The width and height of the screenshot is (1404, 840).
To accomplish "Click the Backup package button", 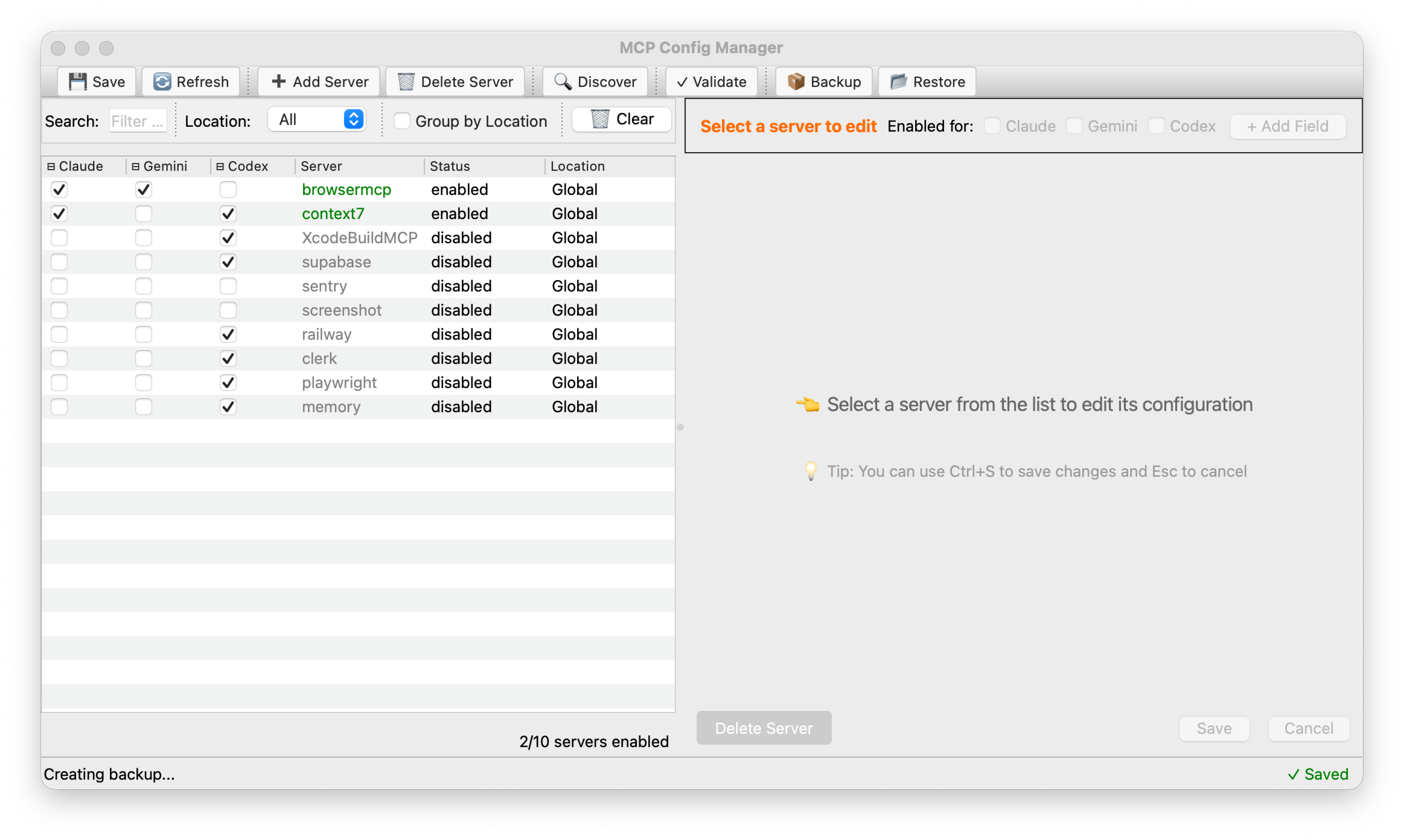I will pyautogui.click(x=824, y=81).
